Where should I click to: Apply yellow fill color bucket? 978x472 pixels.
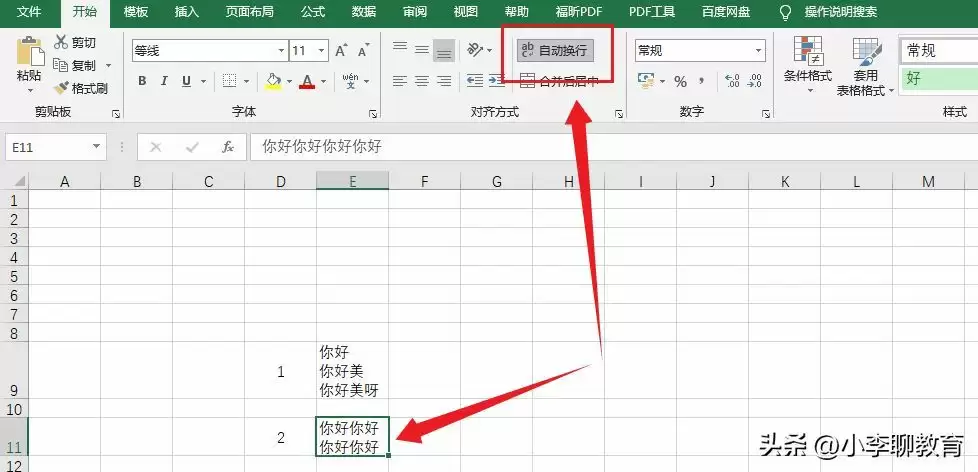coord(273,81)
